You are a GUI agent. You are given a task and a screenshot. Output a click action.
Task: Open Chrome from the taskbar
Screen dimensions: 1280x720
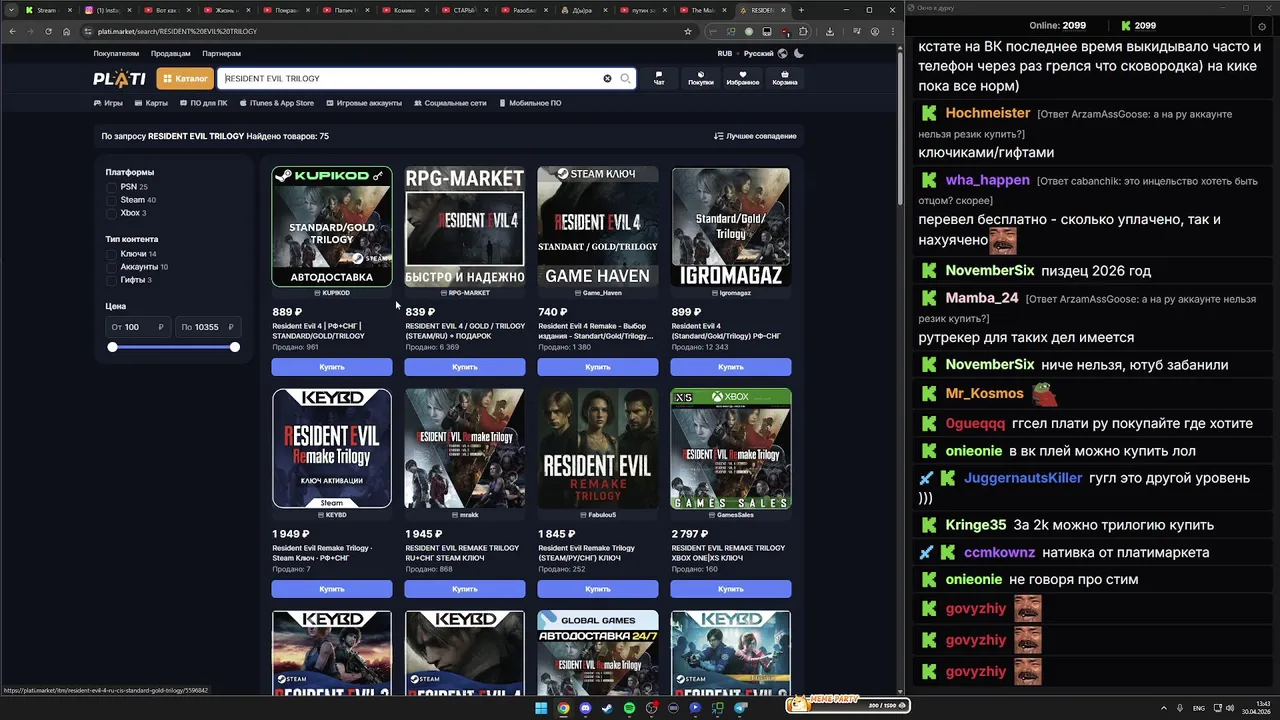[x=563, y=708]
